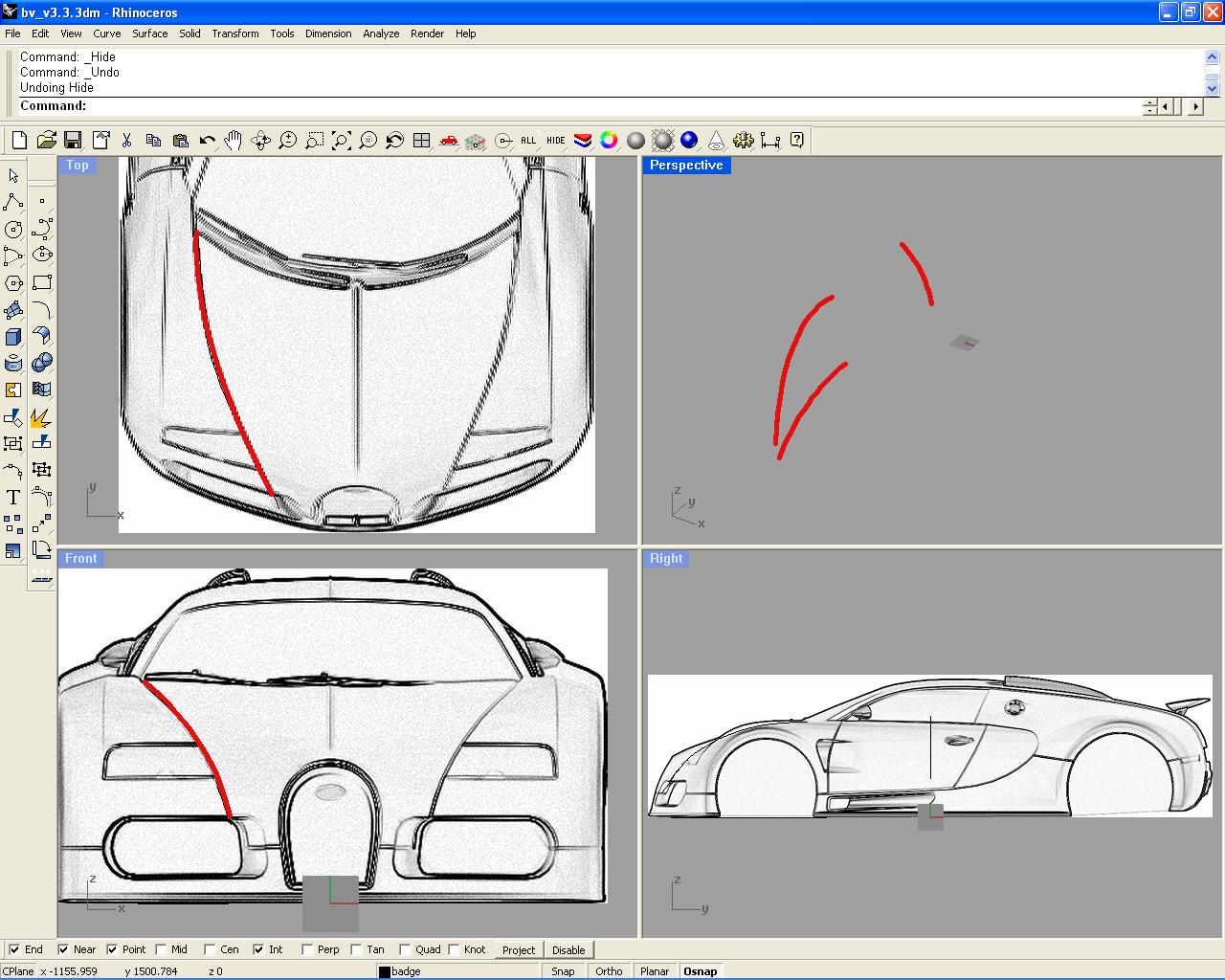
Task: Enable the Mid osnap checkbox
Action: click(x=161, y=949)
